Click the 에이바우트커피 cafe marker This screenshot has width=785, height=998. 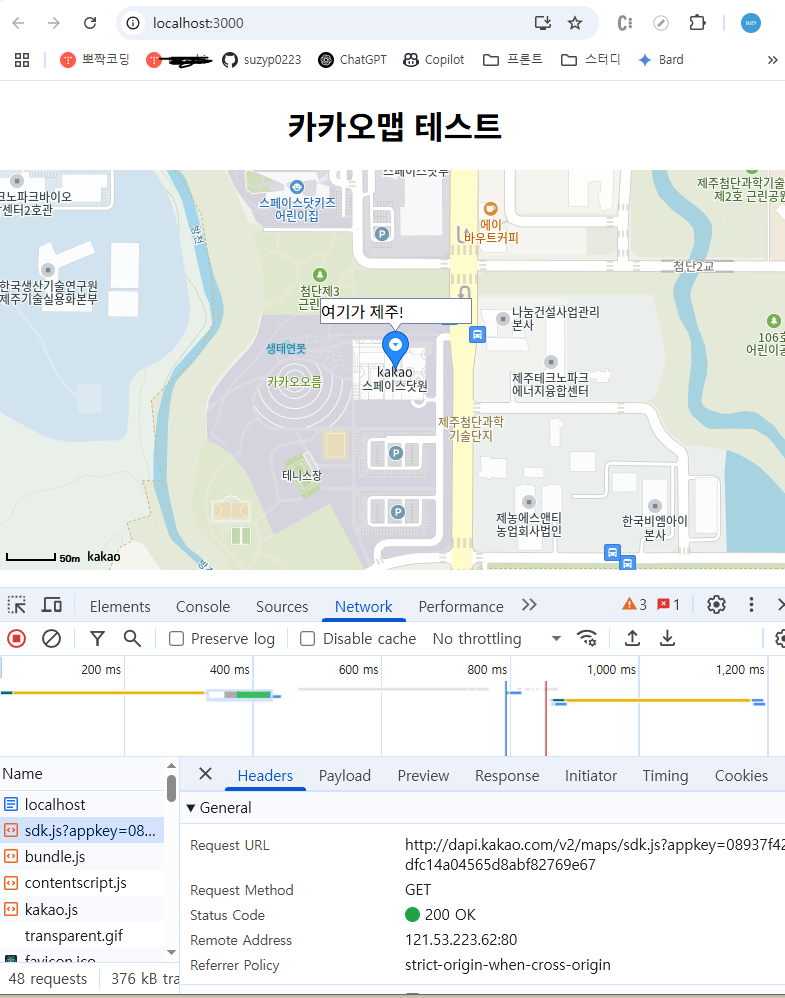[x=490, y=209]
